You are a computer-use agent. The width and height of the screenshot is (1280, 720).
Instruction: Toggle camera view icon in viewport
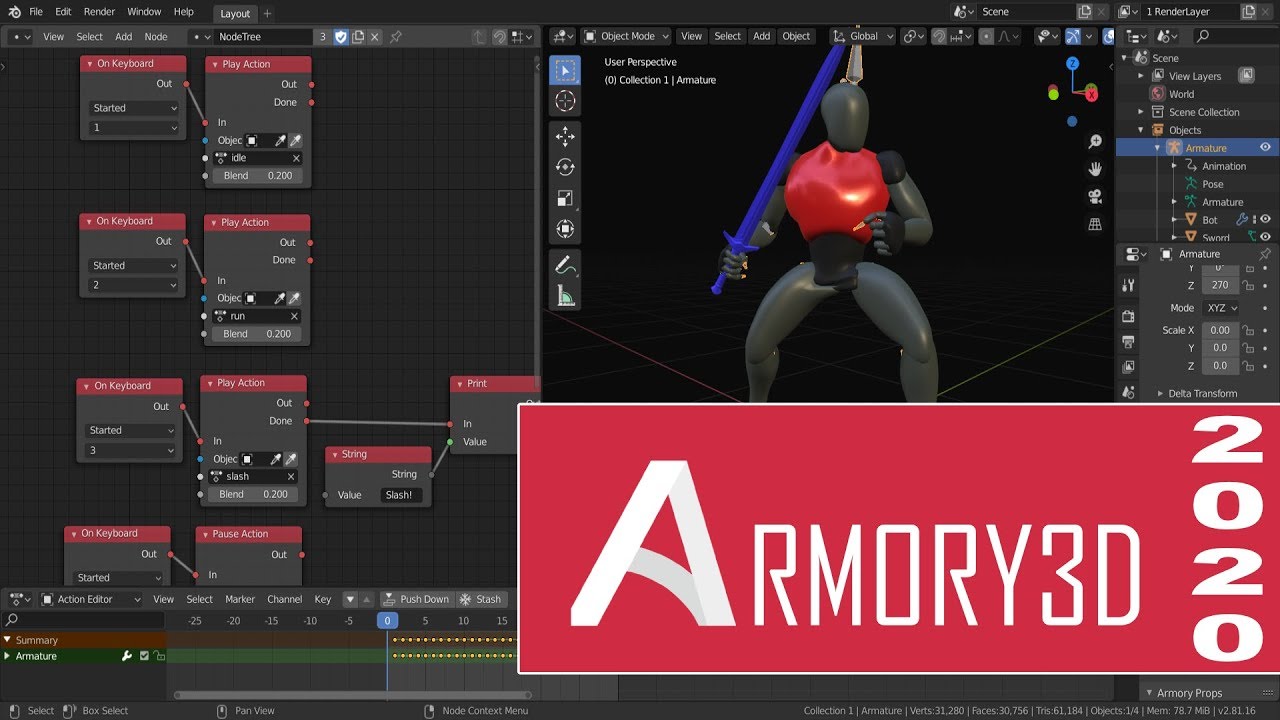coord(1095,197)
